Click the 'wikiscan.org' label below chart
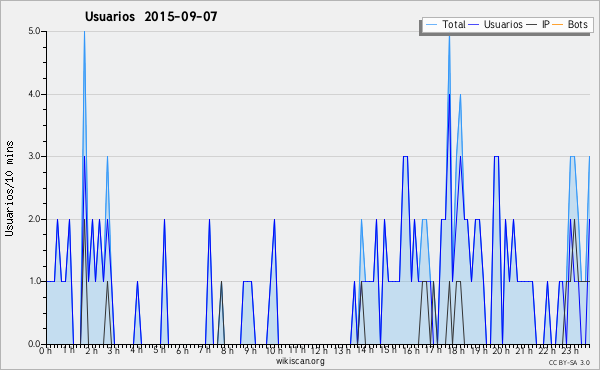Image resolution: width=600 pixels, height=370 pixels. coord(300,361)
